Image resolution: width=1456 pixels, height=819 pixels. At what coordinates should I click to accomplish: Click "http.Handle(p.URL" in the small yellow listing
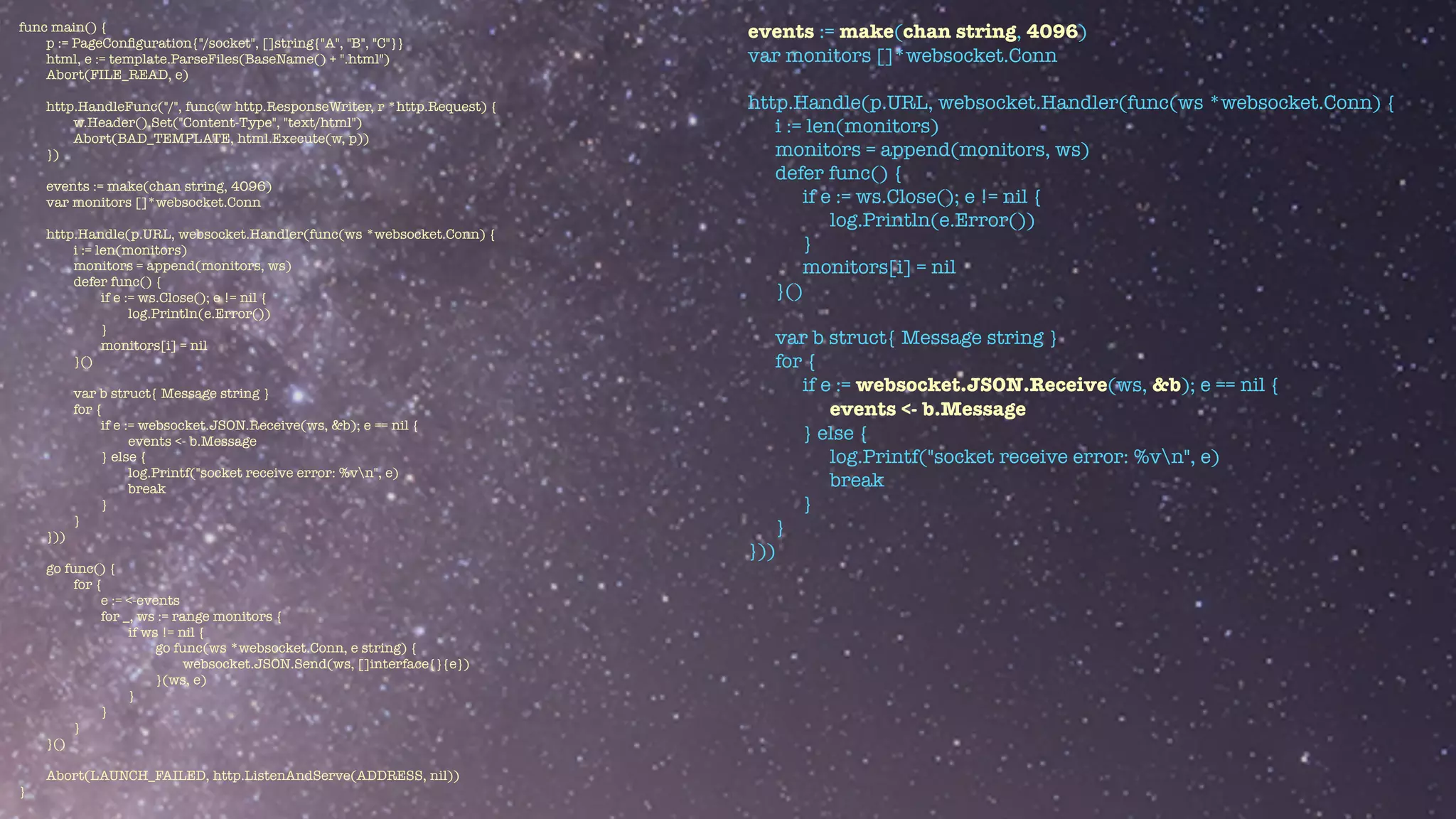271,234
